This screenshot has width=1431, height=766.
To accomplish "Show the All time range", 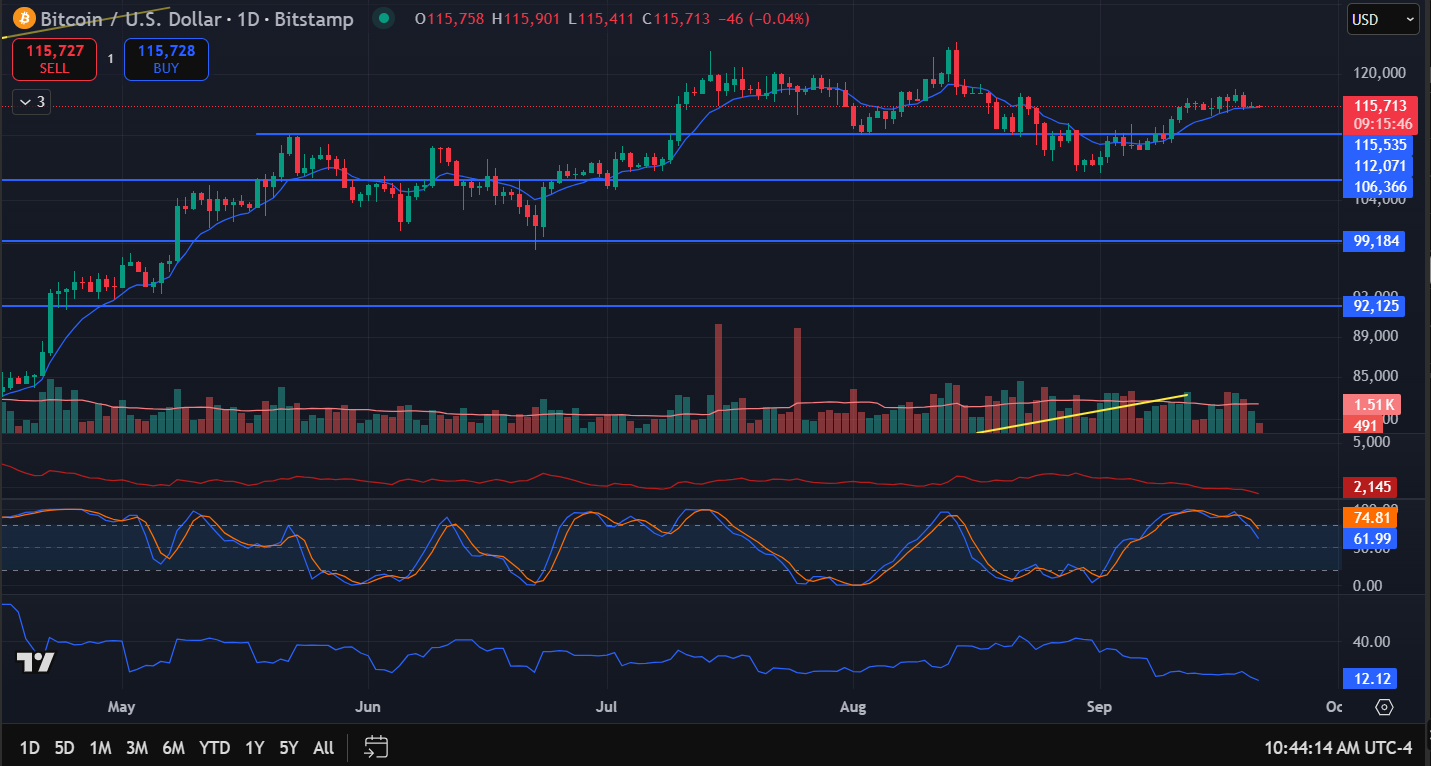I will coord(323,747).
